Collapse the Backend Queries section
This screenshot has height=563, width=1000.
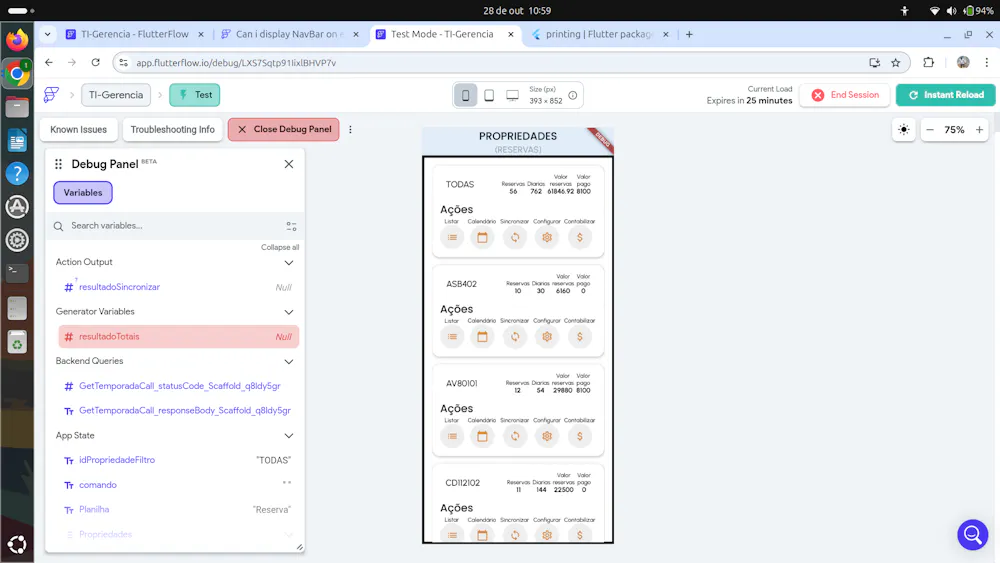tap(289, 362)
